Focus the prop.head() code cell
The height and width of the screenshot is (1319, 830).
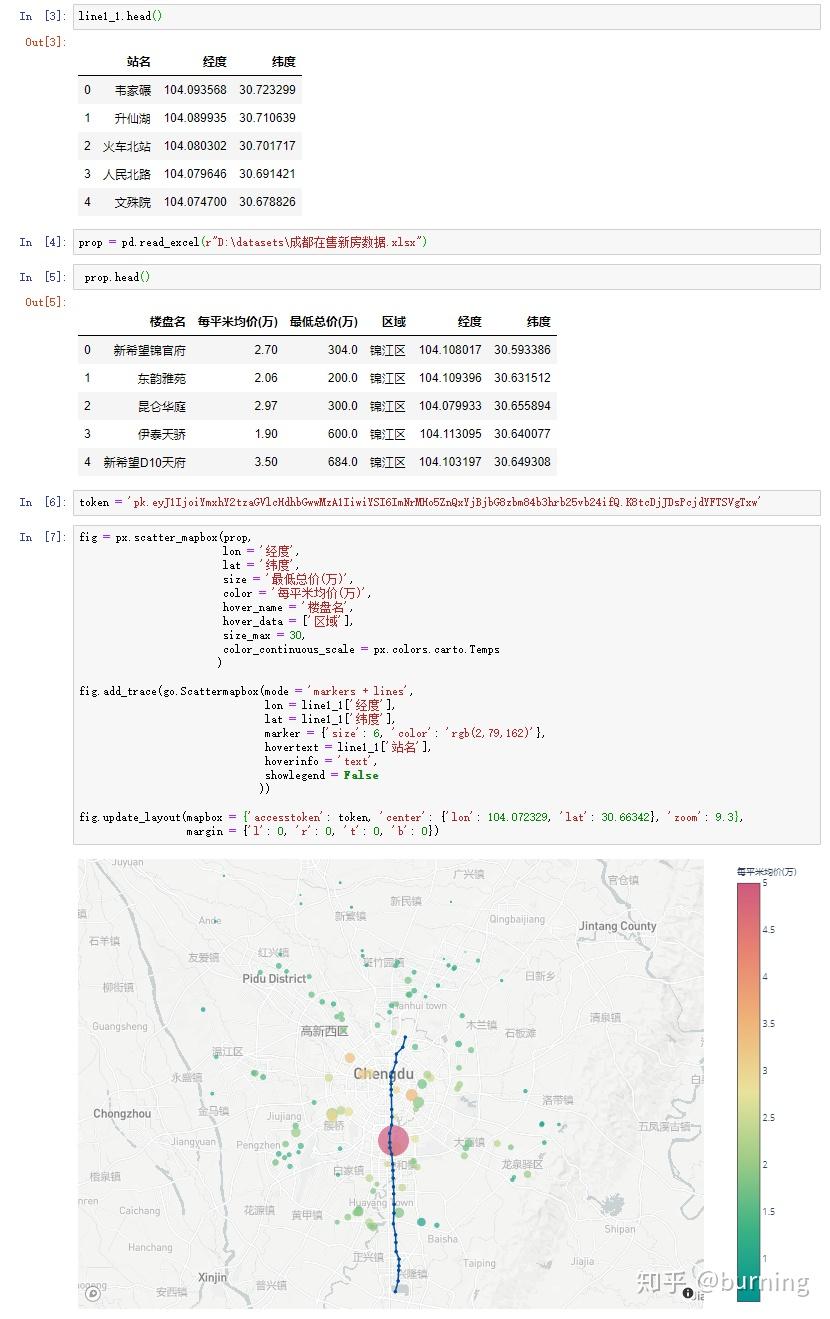click(x=446, y=277)
